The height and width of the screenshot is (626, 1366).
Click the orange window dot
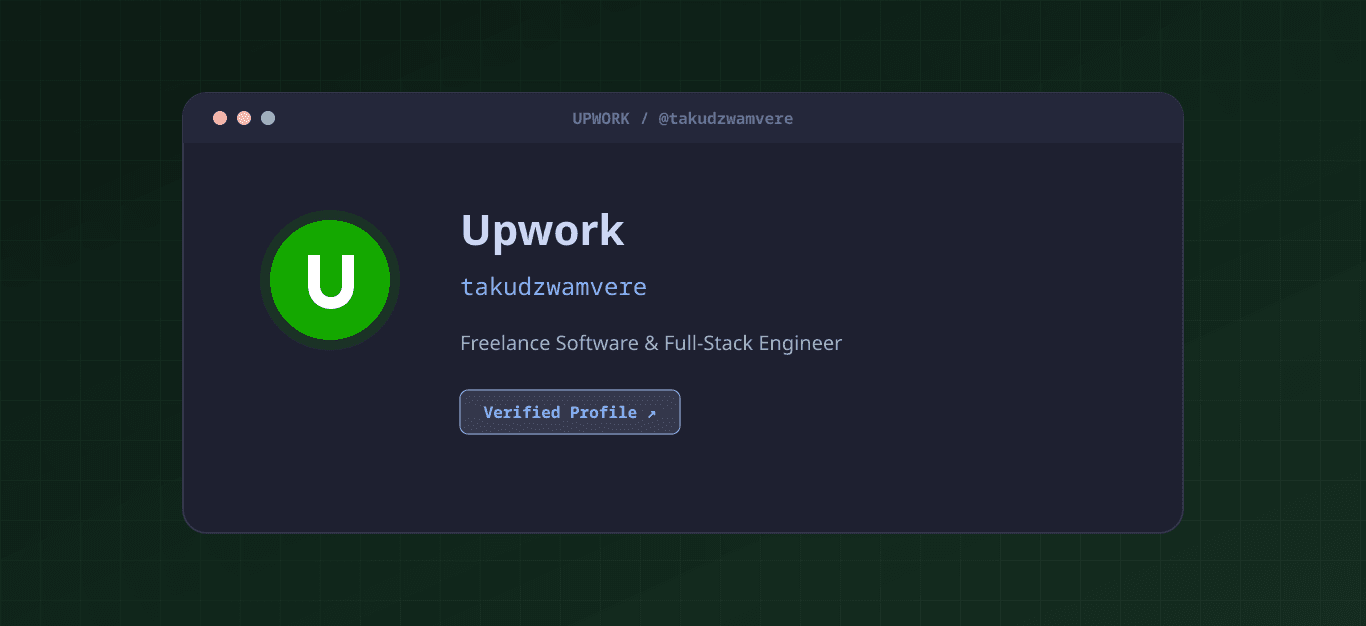click(x=244, y=118)
